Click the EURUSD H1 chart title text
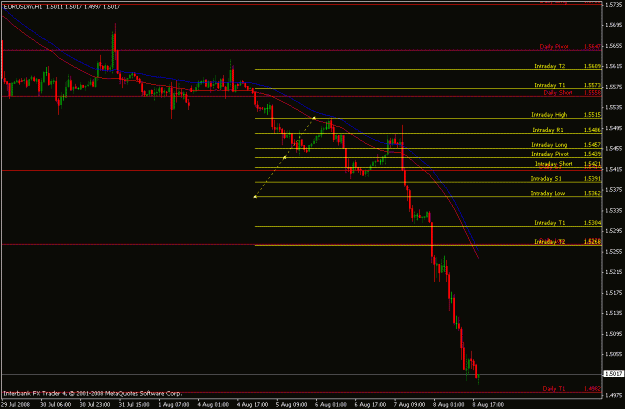 [x=62, y=6]
